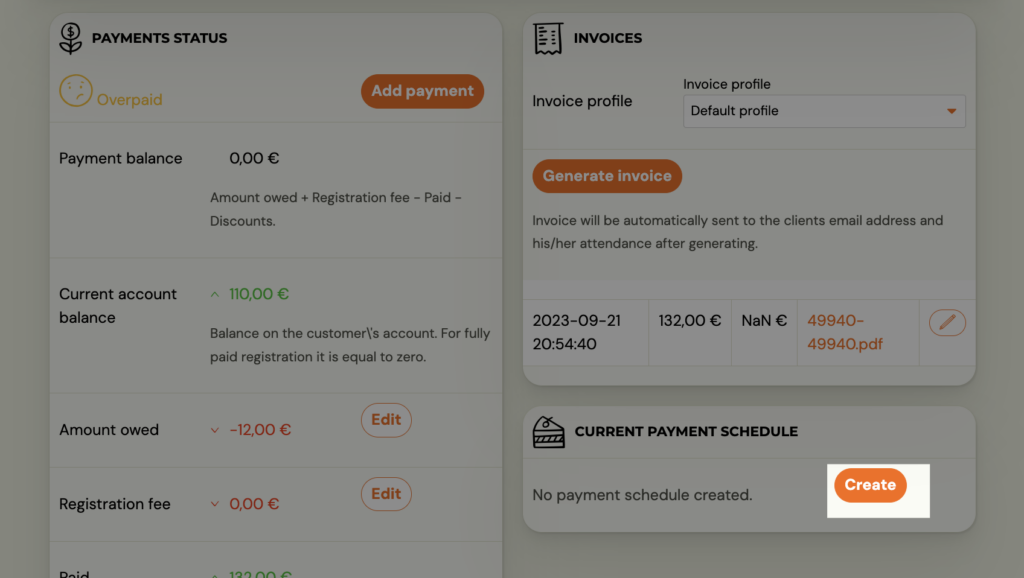Click the Payments Status plant-coin icon
This screenshot has width=1024, height=578.
[x=70, y=38]
